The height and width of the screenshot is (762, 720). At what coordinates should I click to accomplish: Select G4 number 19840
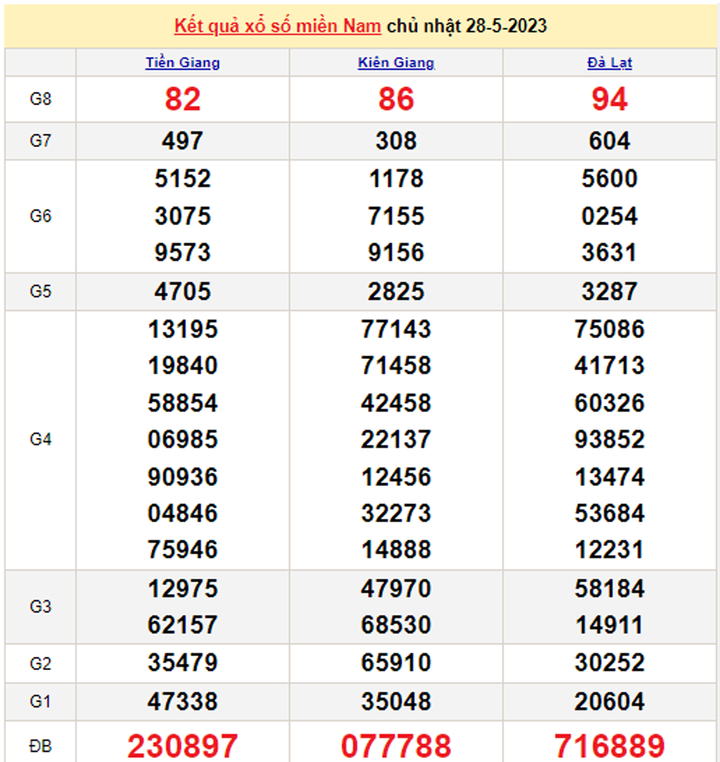pos(183,365)
